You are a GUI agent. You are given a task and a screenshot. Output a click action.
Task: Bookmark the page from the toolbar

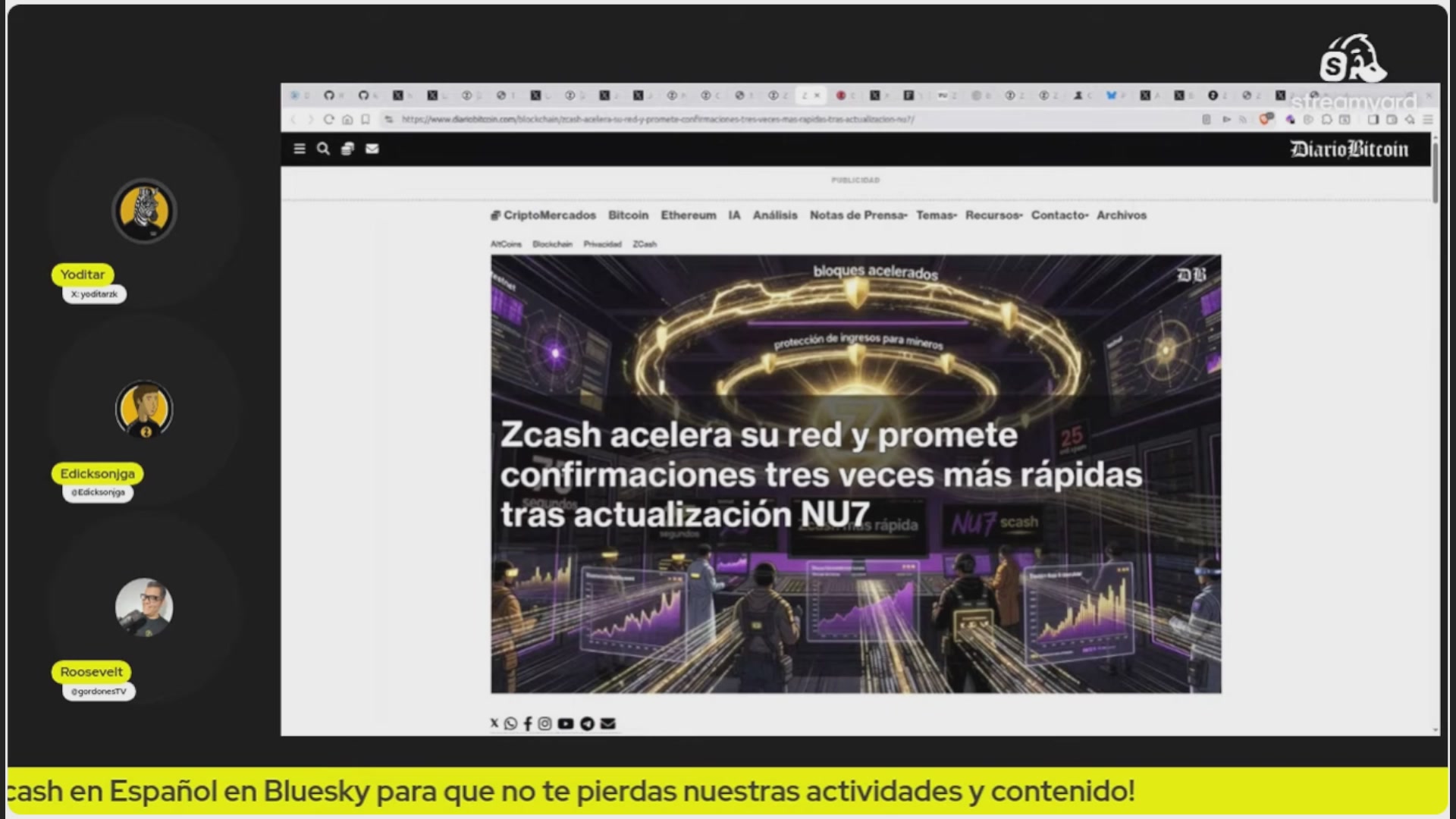point(366,119)
